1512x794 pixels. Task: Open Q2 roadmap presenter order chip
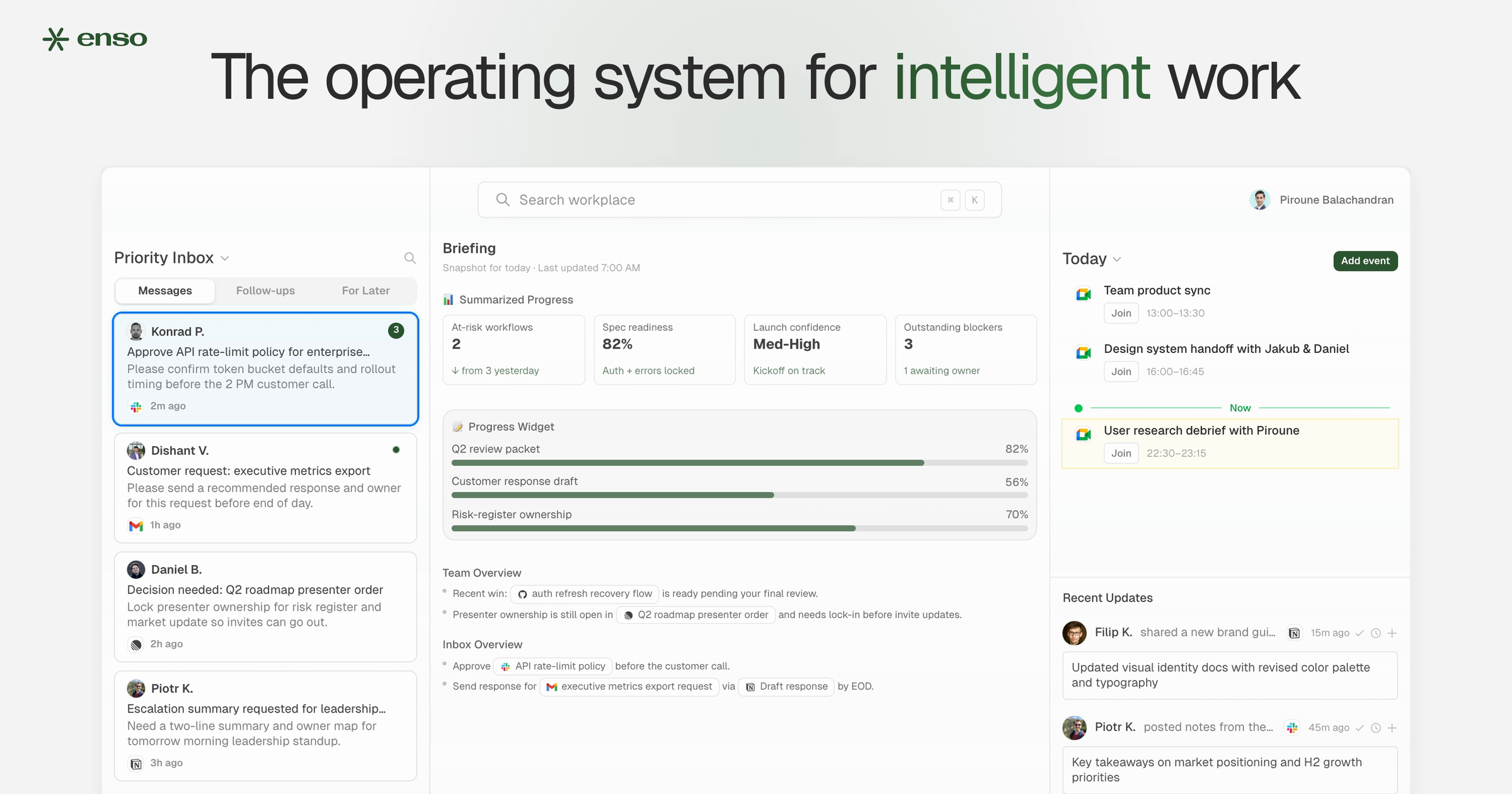pyautogui.click(x=696, y=615)
